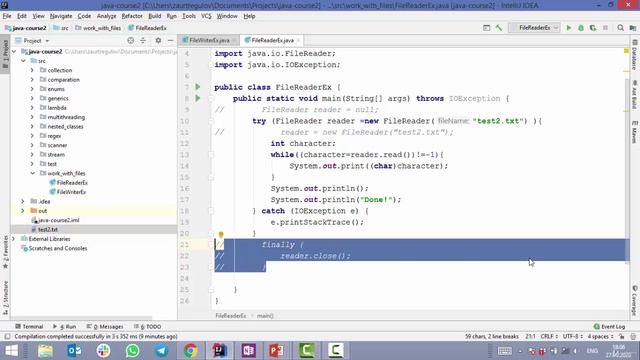The height and width of the screenshot is (360, 640).
Task: Toggle the Ant Build side panel
Action: pos(635,95)
